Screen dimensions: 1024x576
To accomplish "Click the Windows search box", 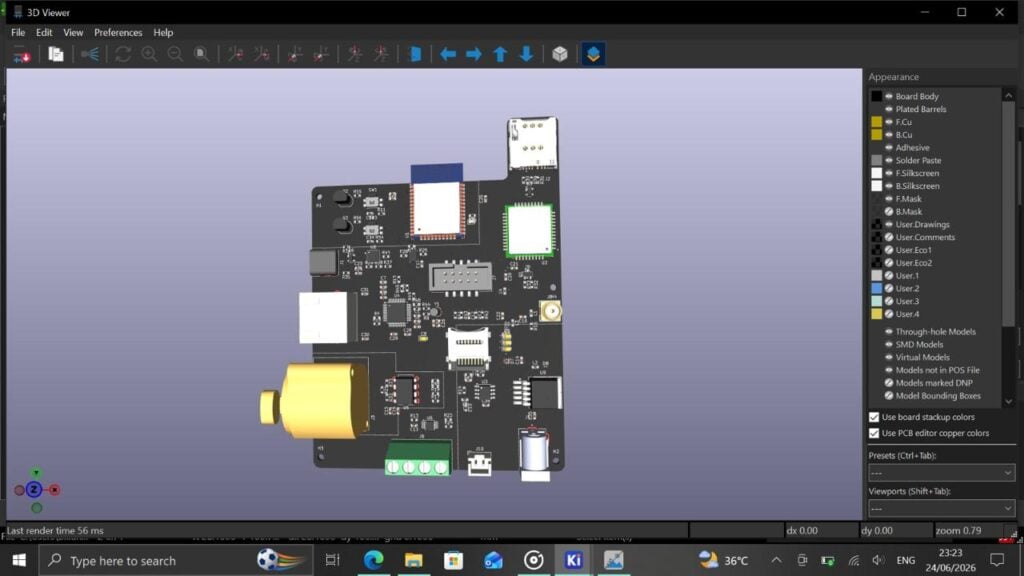I will [174, 560].
